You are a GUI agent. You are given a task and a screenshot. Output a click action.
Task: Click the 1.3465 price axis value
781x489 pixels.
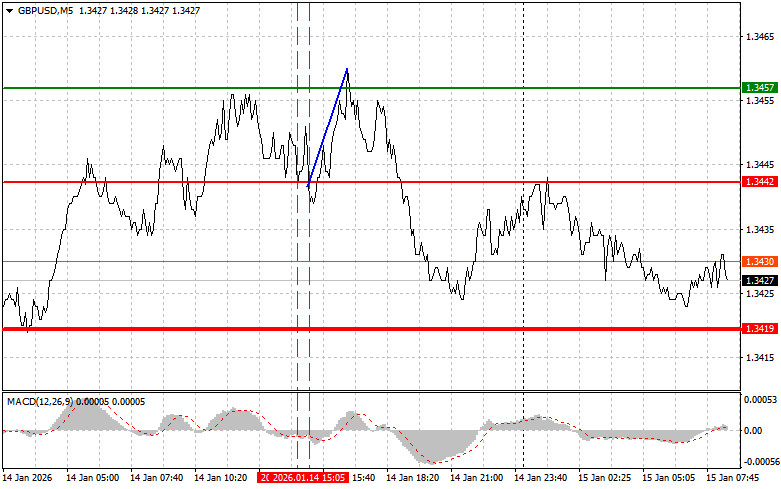tap(760, 37)
